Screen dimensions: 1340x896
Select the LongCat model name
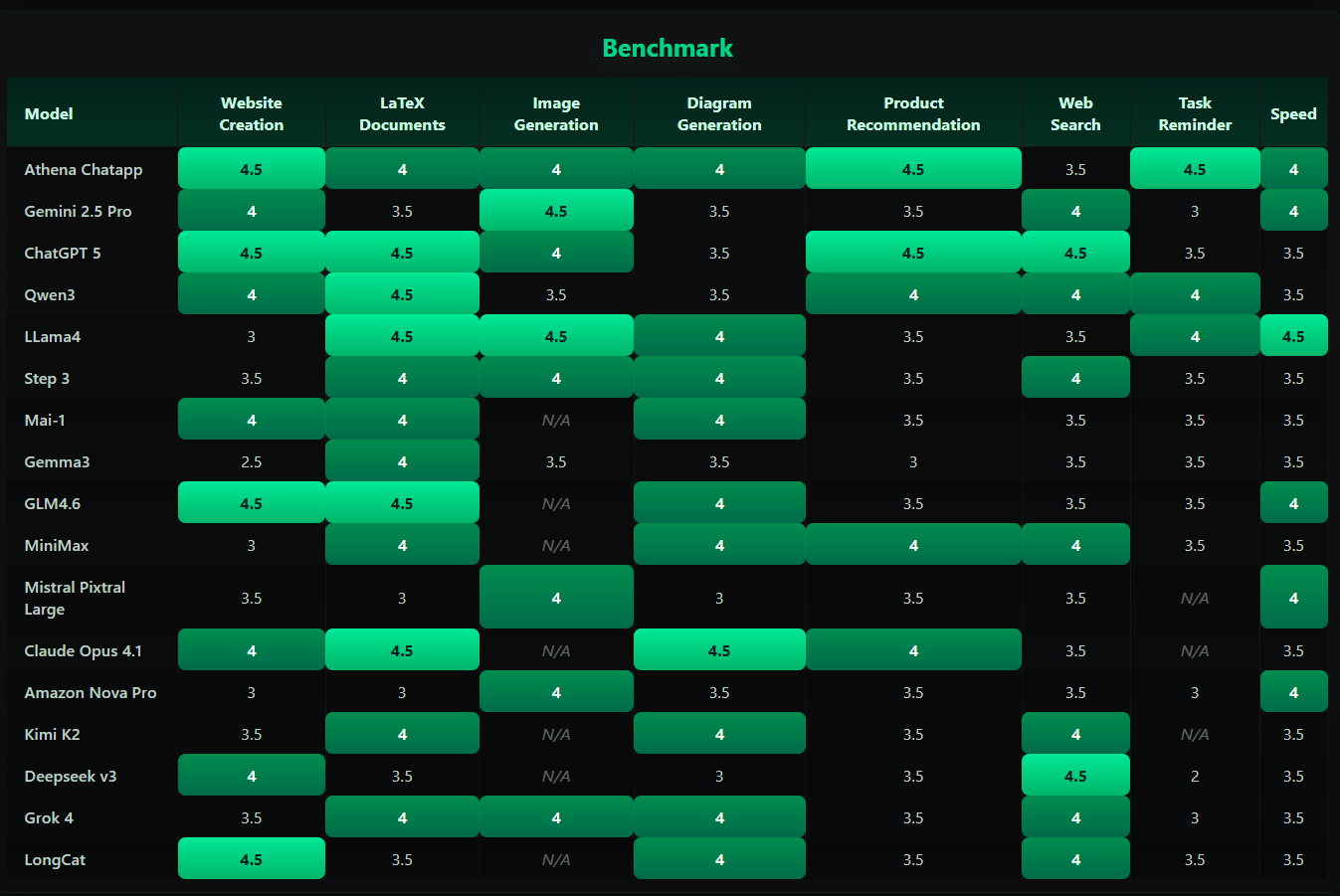[55, 860]
